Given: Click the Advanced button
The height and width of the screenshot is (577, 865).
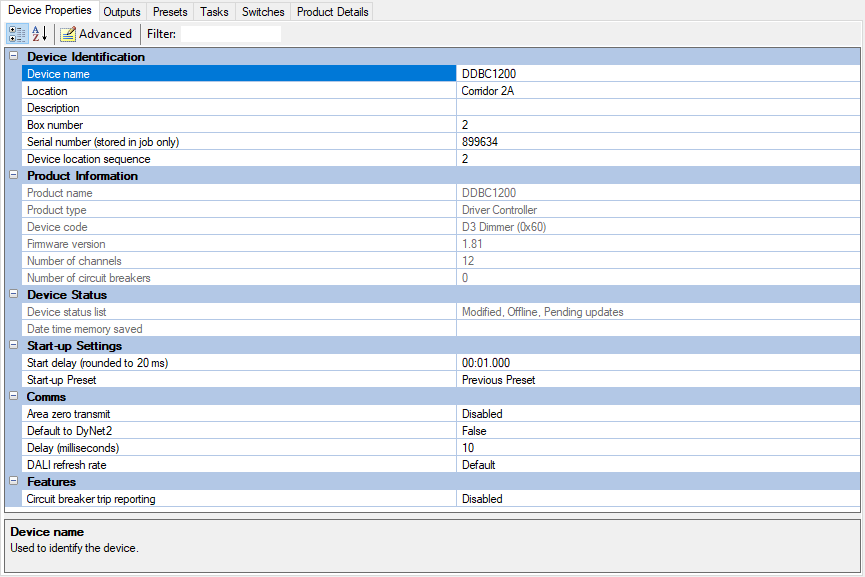Looking at the screenshot, I should click(96, 33).
